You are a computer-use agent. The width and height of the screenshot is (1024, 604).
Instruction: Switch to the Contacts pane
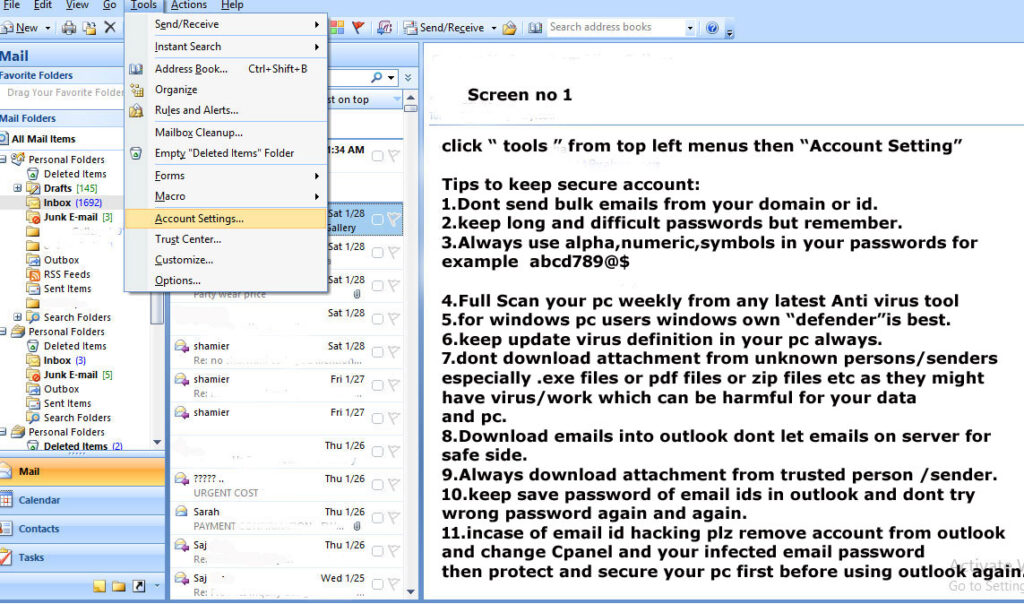click(x=40, y=528)
